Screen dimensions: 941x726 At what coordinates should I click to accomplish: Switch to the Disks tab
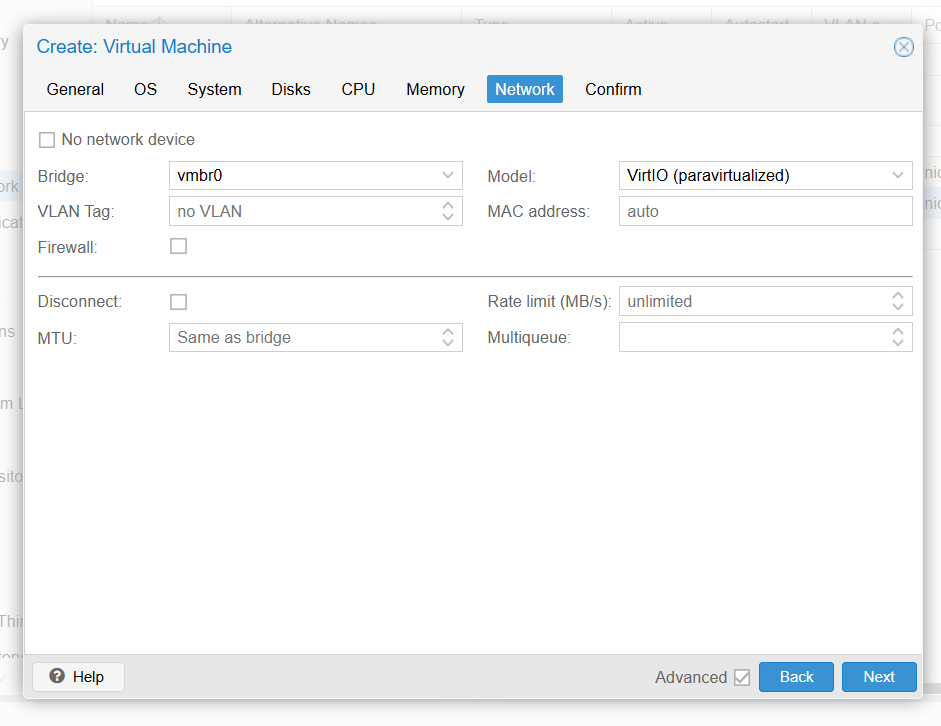coord(291,89)
